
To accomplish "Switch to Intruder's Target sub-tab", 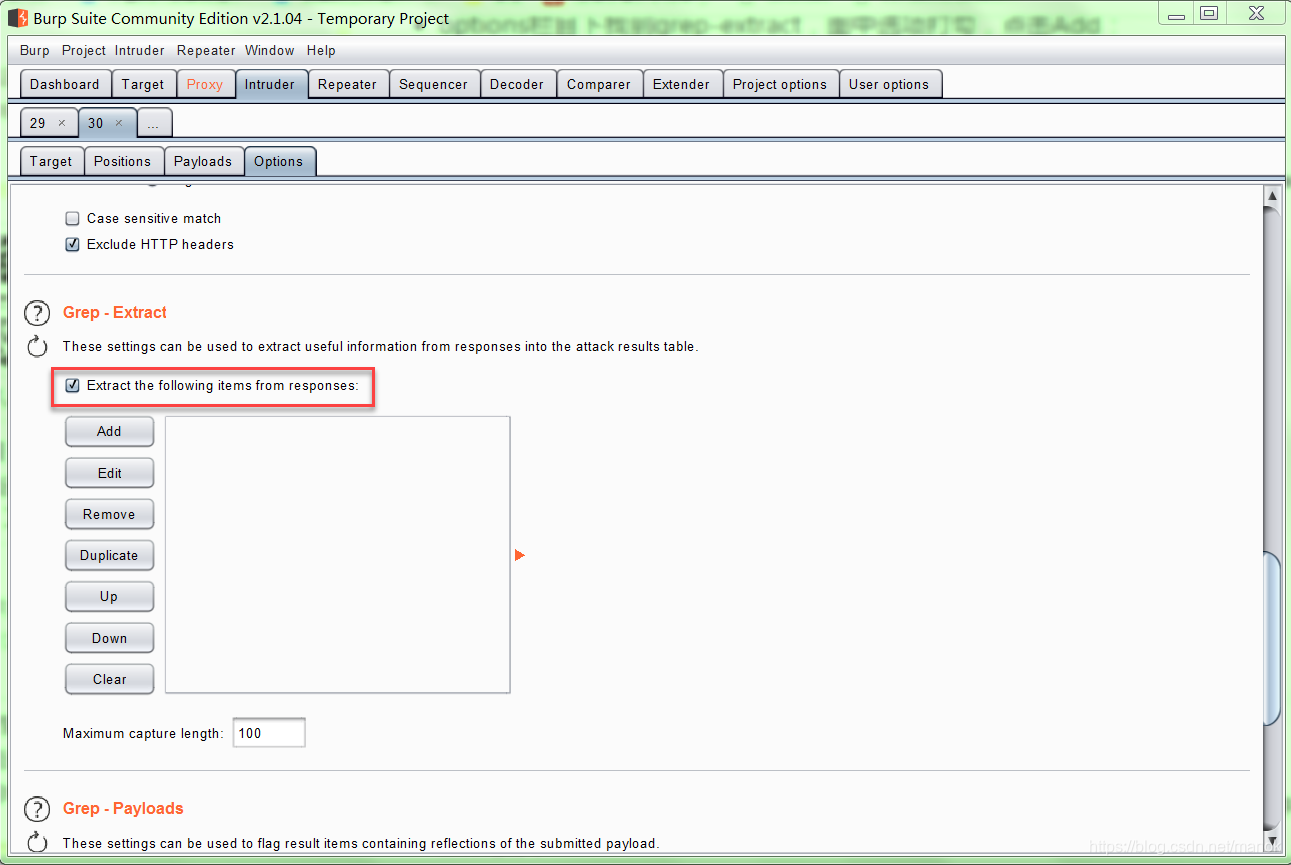I will [x=51, y=161].
